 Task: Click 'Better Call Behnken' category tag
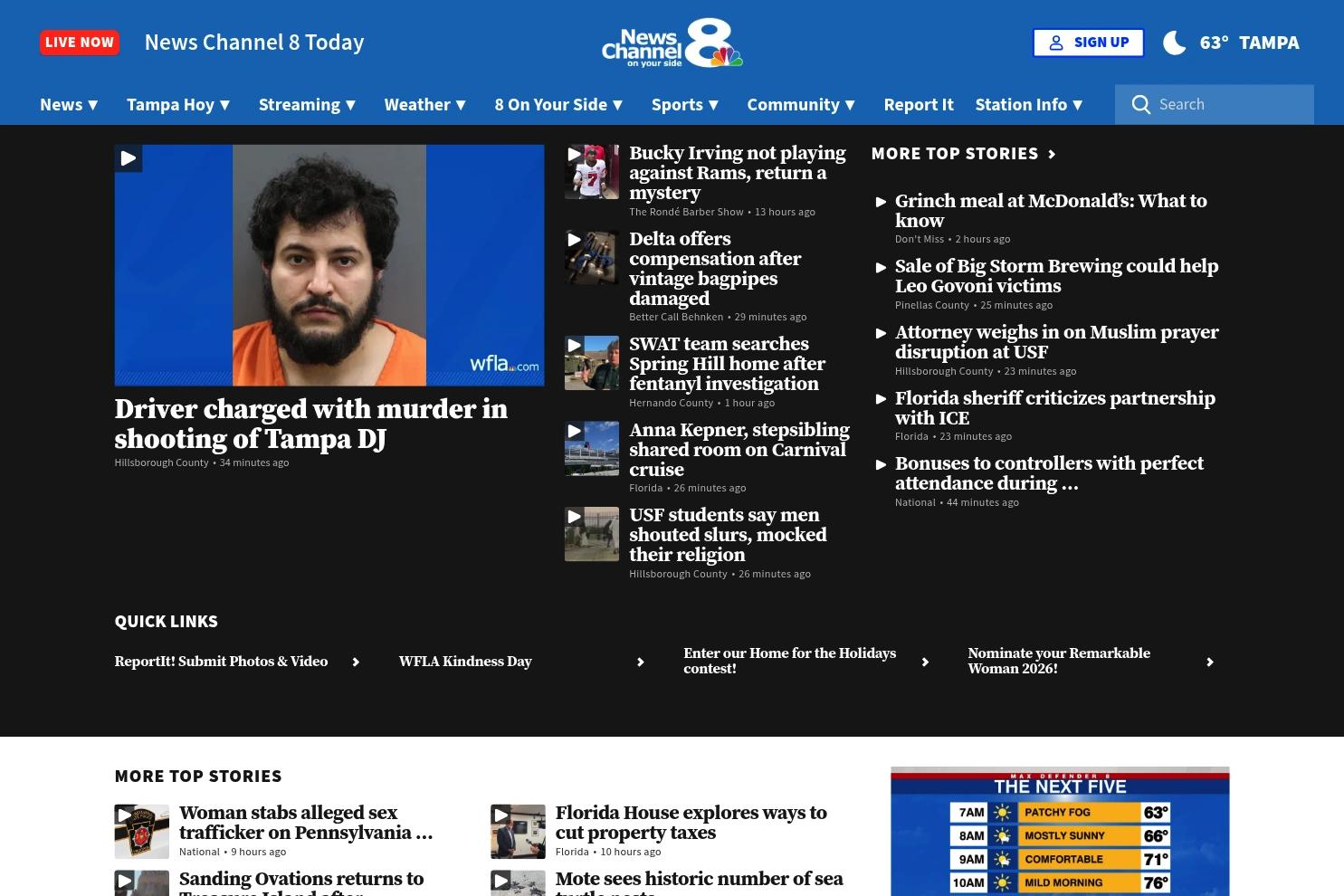coord(676,317)
